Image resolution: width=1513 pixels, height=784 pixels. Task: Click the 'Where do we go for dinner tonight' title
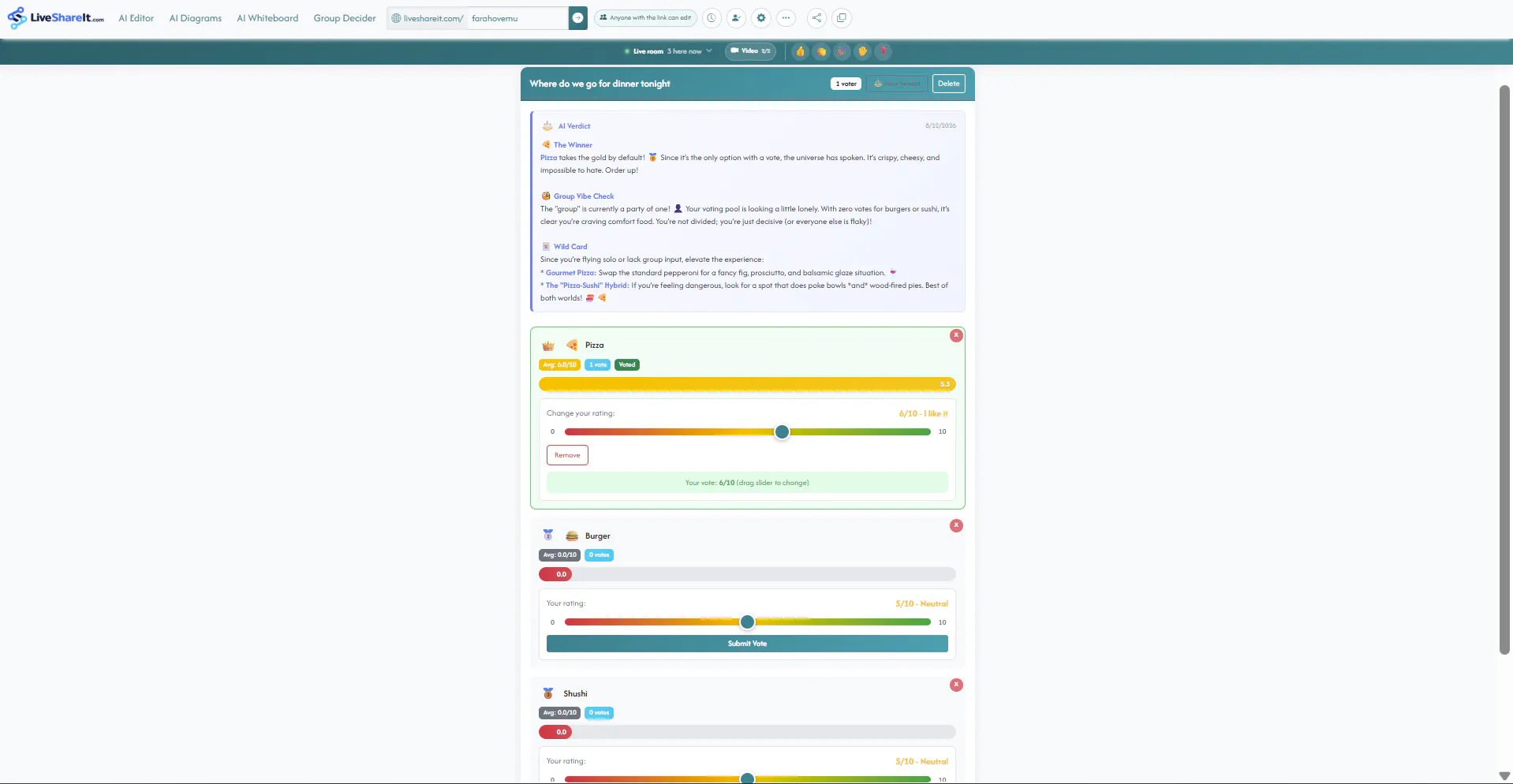pyautogui.click(x=600, y=84)
